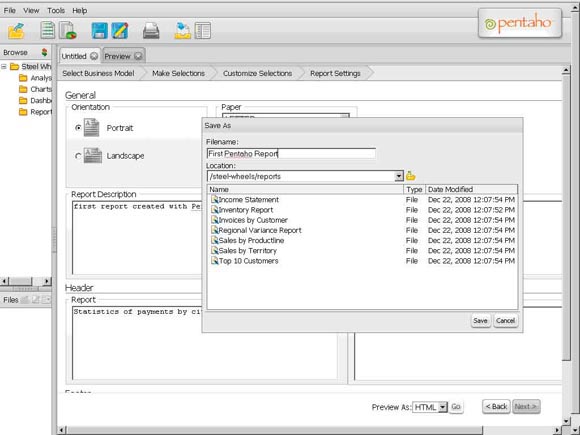Click Save in the Save As dialog

pos(480,321)
